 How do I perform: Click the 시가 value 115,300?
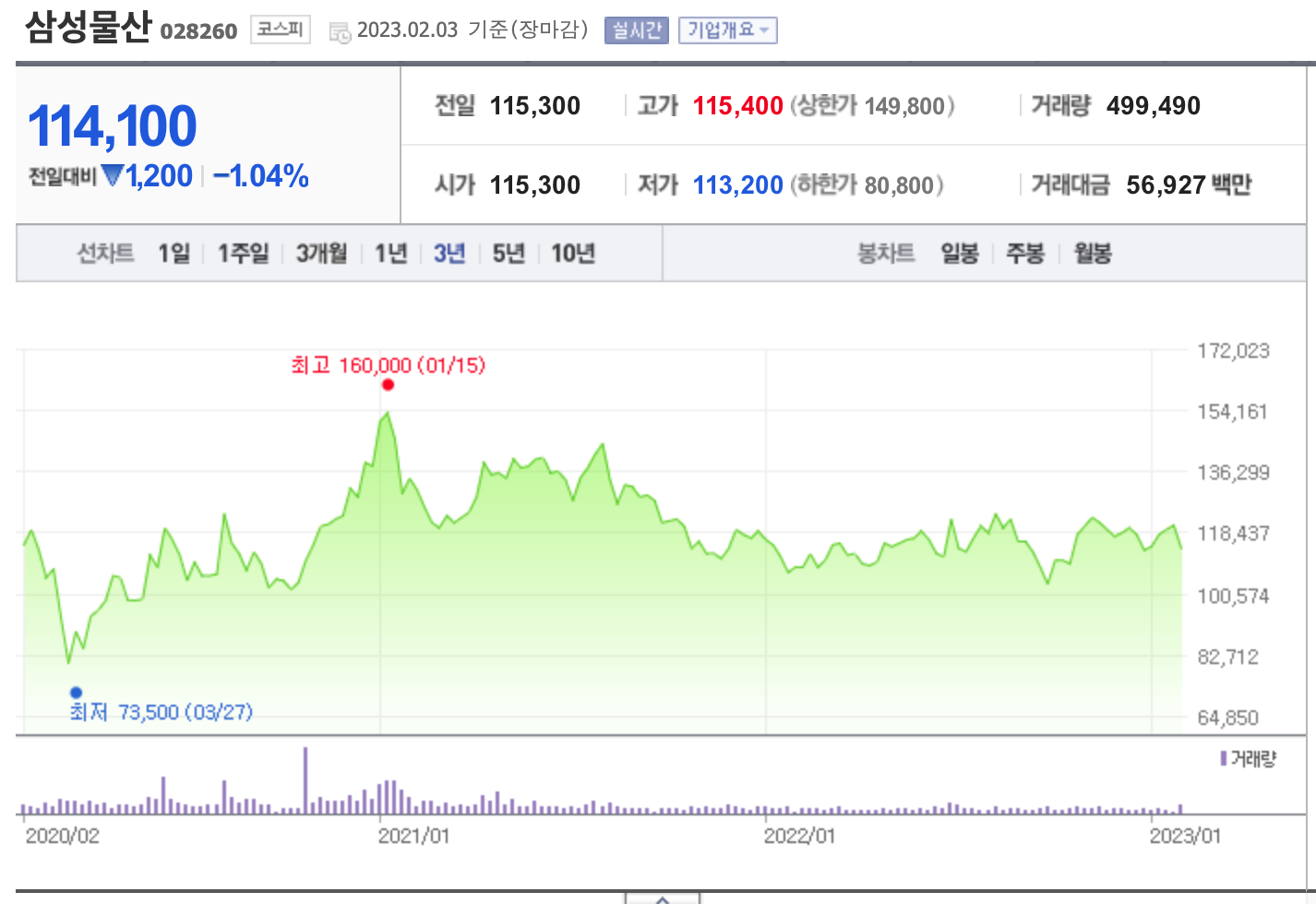tap(535, 185)
